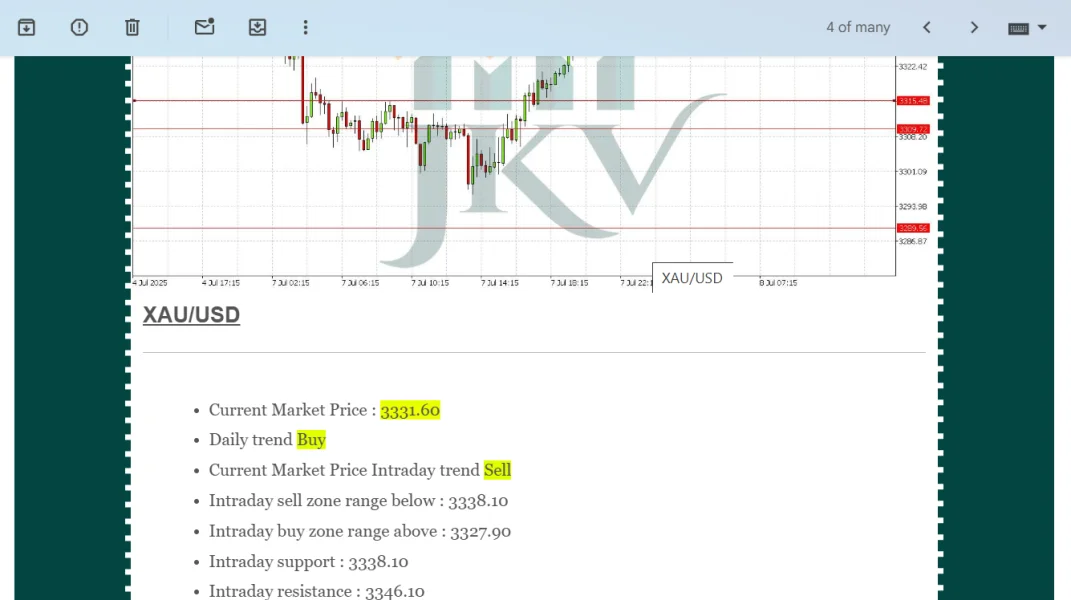Image resolution: width=1071 pixels, height=600 pixels.
Task: Go to the older email arrow
Action: coord(974,27)
